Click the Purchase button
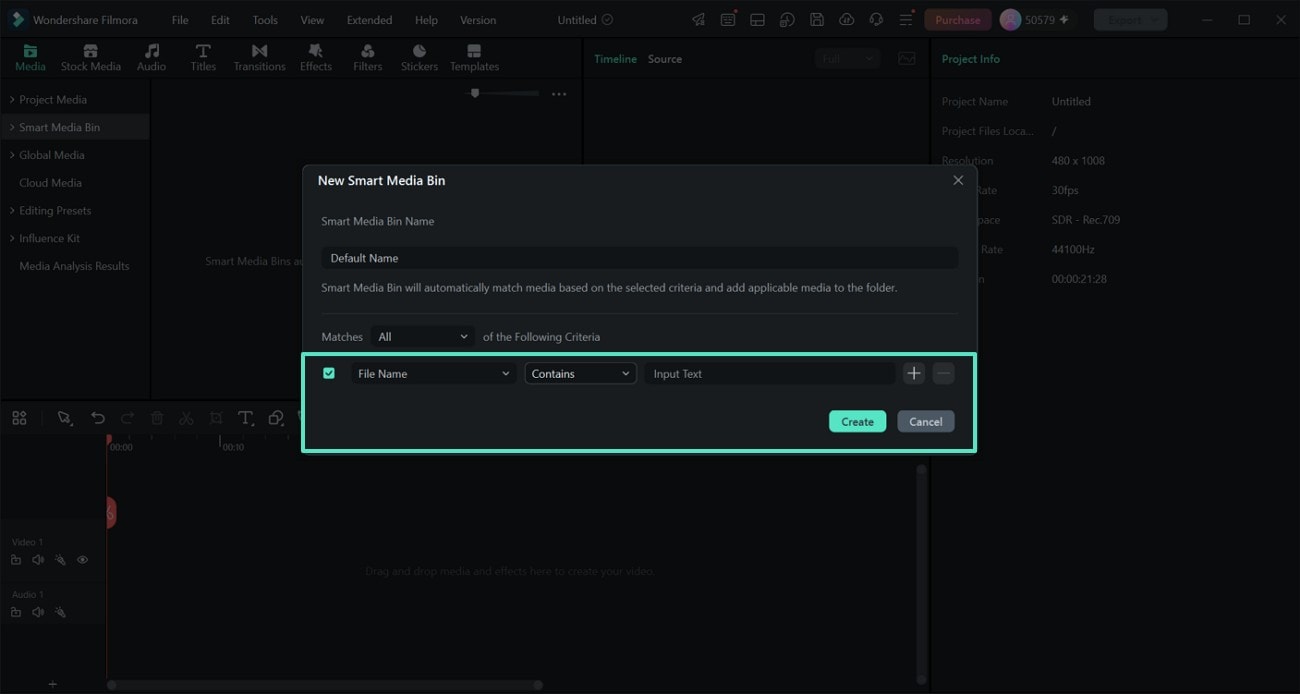 tap(958, 20)
